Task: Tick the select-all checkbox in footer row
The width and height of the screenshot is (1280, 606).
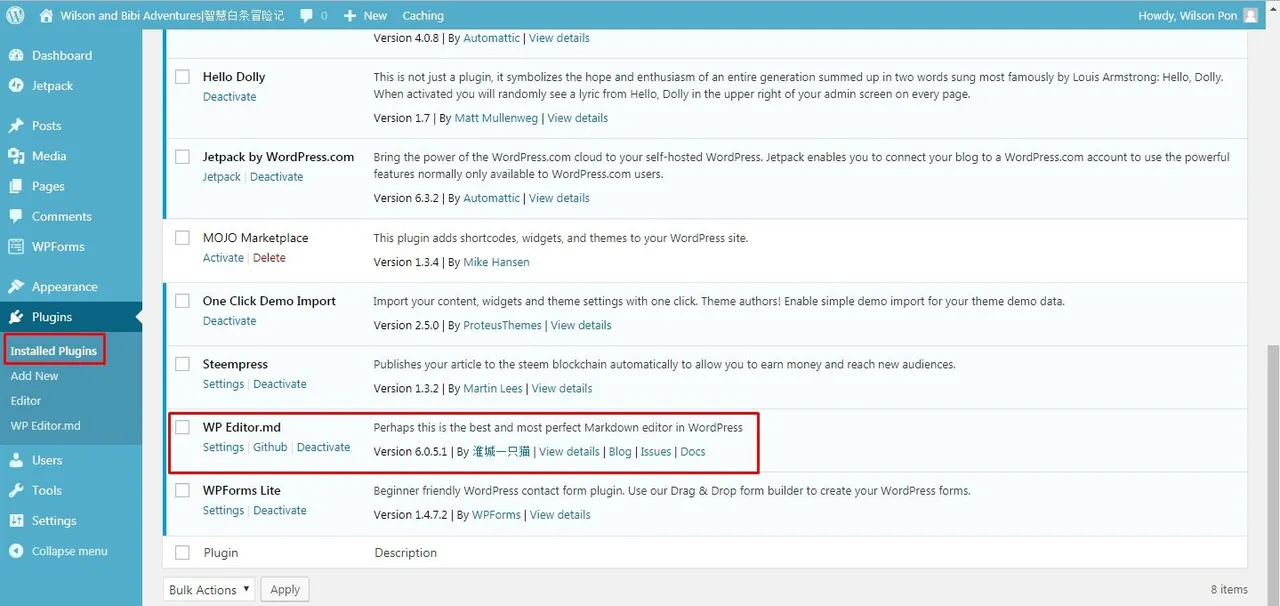Action: pyautogui.click(x=182, y=552)
